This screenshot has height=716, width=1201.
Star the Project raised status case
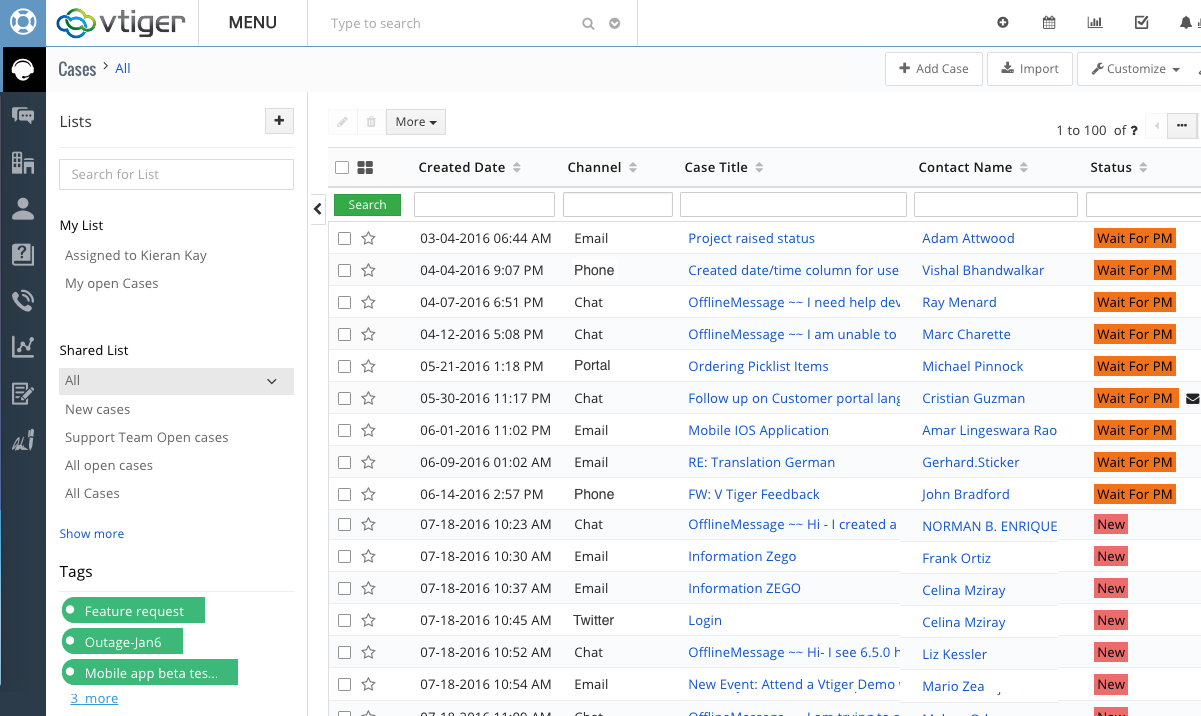[368, 239]
